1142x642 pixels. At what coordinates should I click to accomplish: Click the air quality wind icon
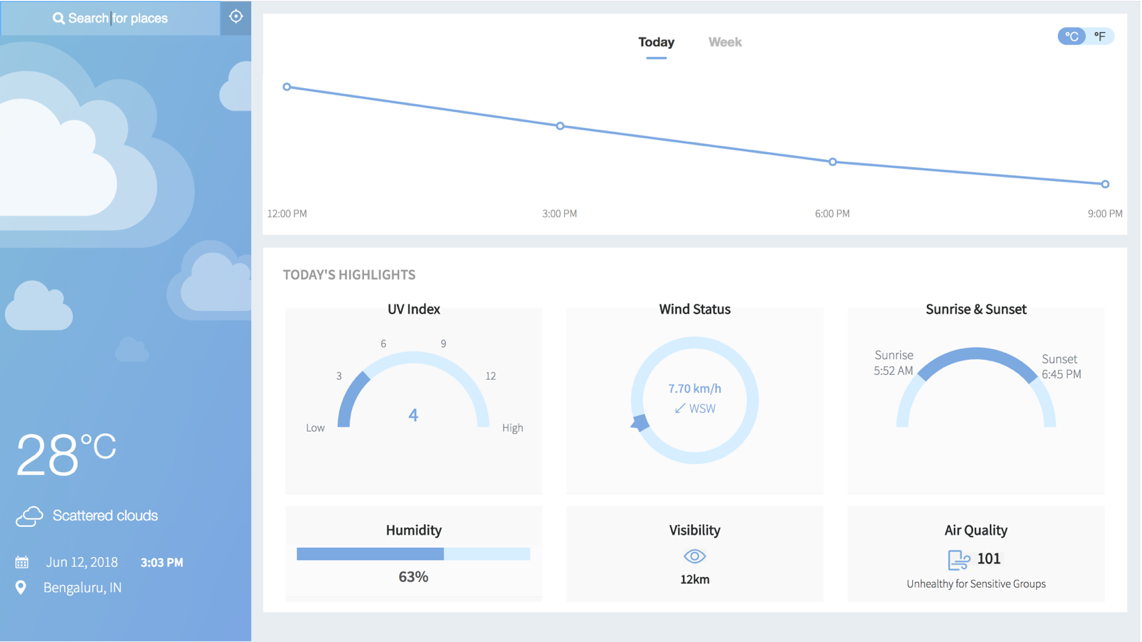(x=958, y=560)
